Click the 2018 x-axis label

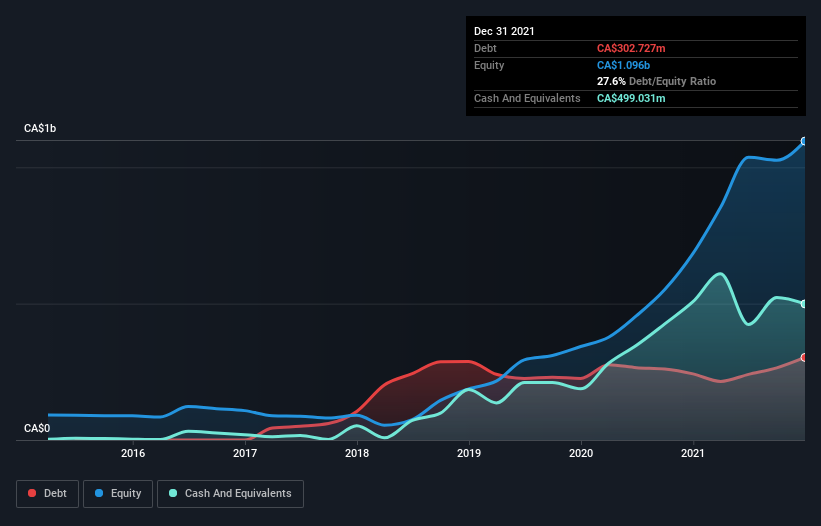tap(357, 453)
